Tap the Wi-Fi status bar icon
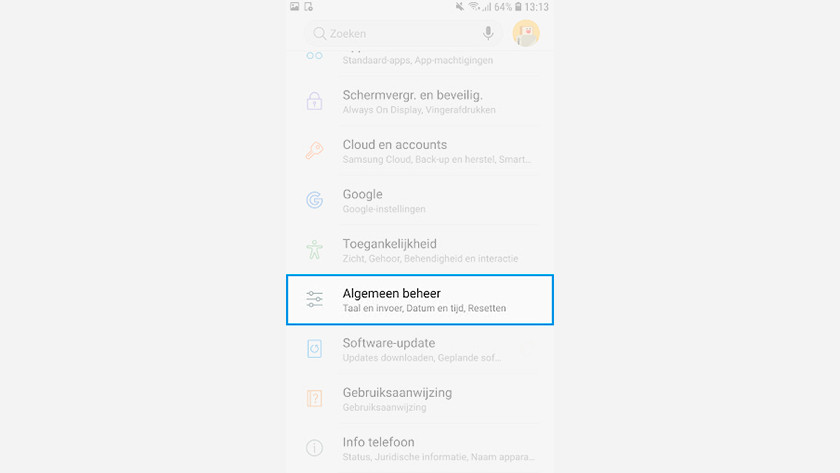 click(474, 6)
